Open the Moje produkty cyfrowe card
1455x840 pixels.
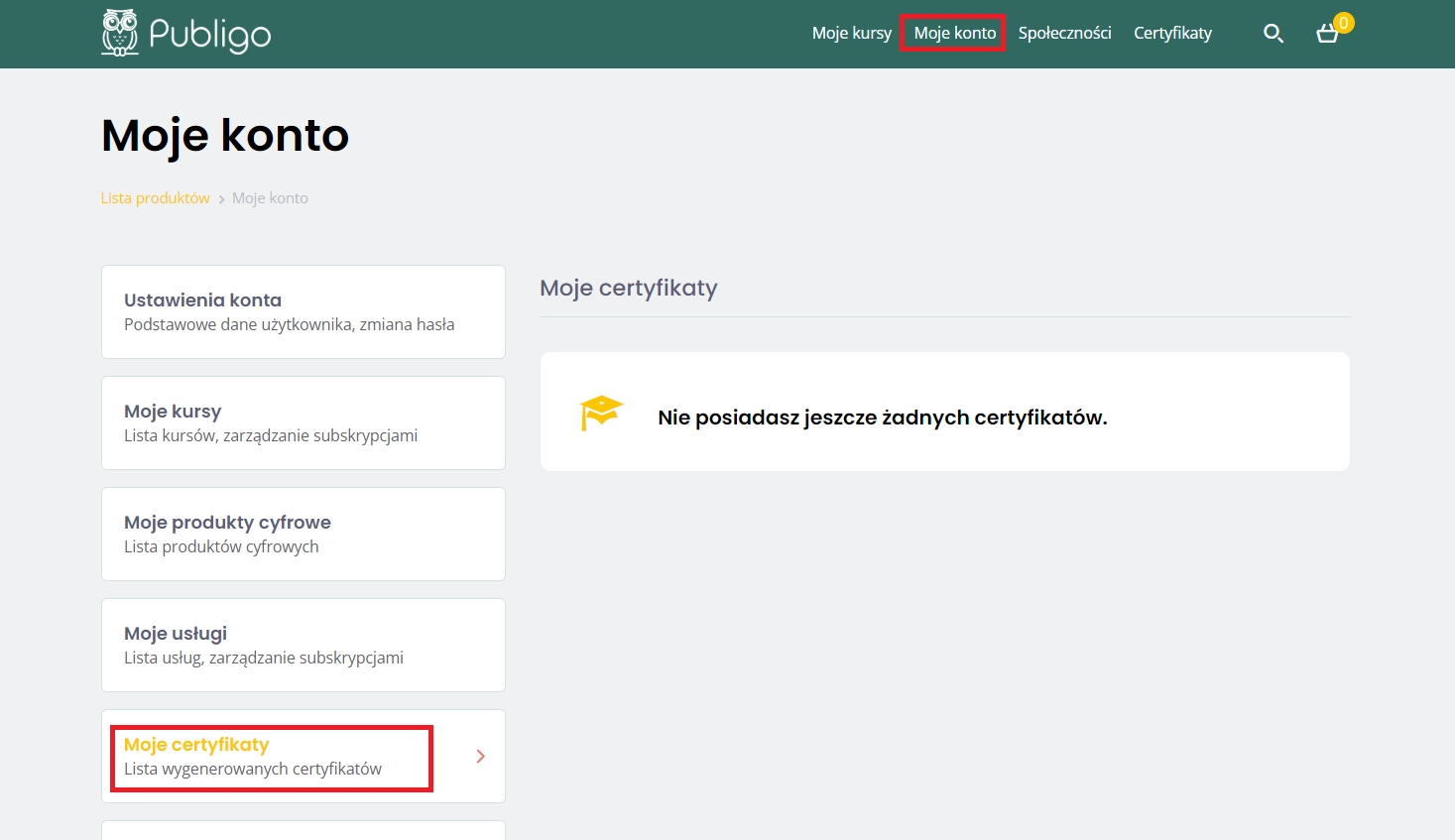(x=303, y=534)
